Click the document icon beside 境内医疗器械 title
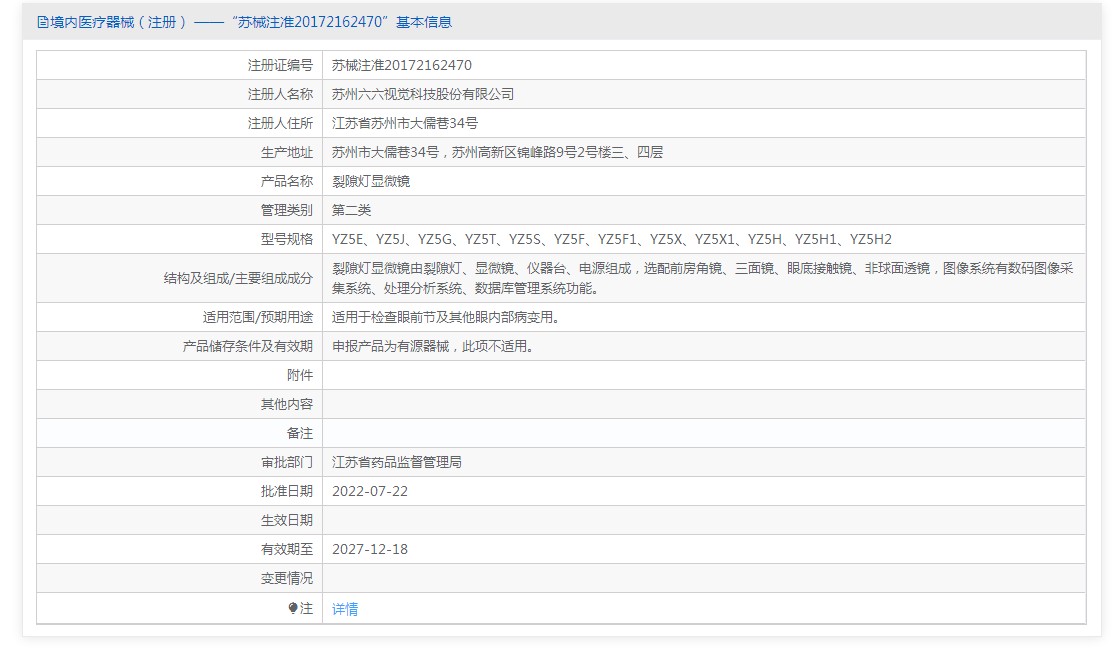Viewport: 1113px width, 663px height. tap(43, 23)
